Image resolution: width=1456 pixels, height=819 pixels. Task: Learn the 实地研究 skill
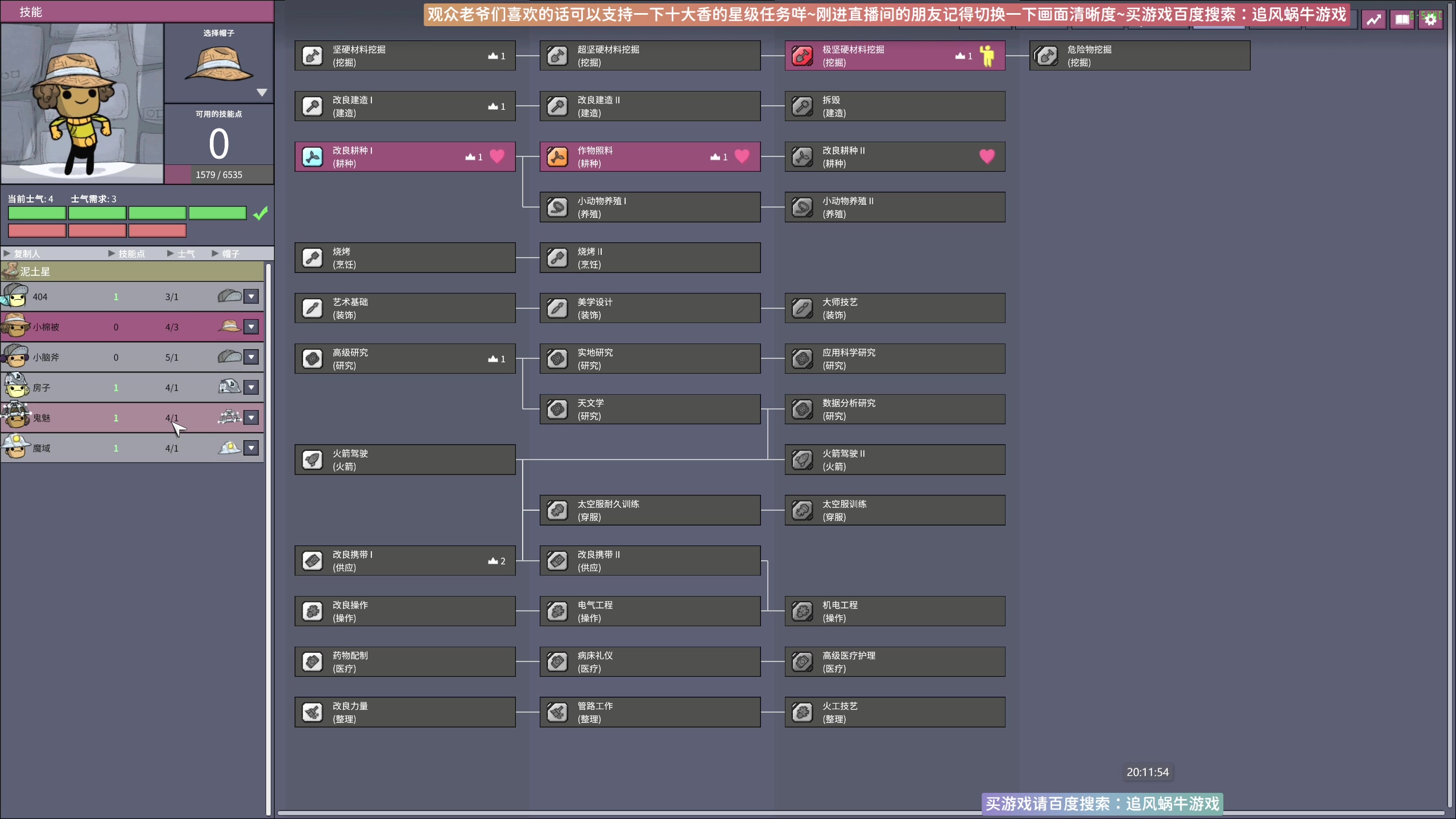650,359
